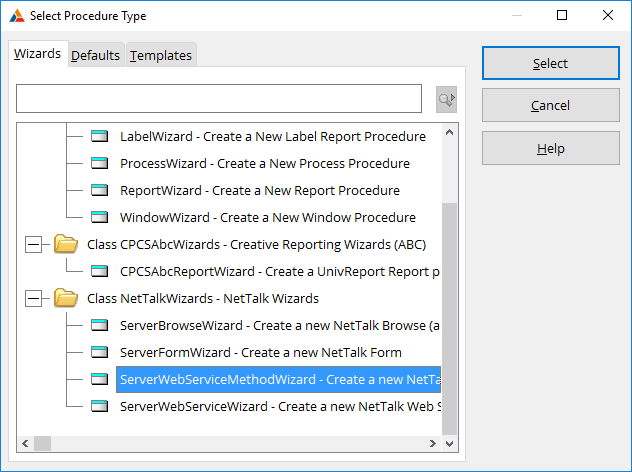Click the search icon beside the search field

pos(446,99)
